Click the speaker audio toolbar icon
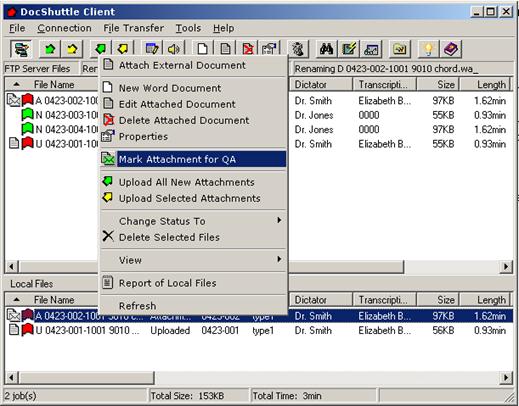Screen dimensions: 519x406 click(x=174, y=49)
